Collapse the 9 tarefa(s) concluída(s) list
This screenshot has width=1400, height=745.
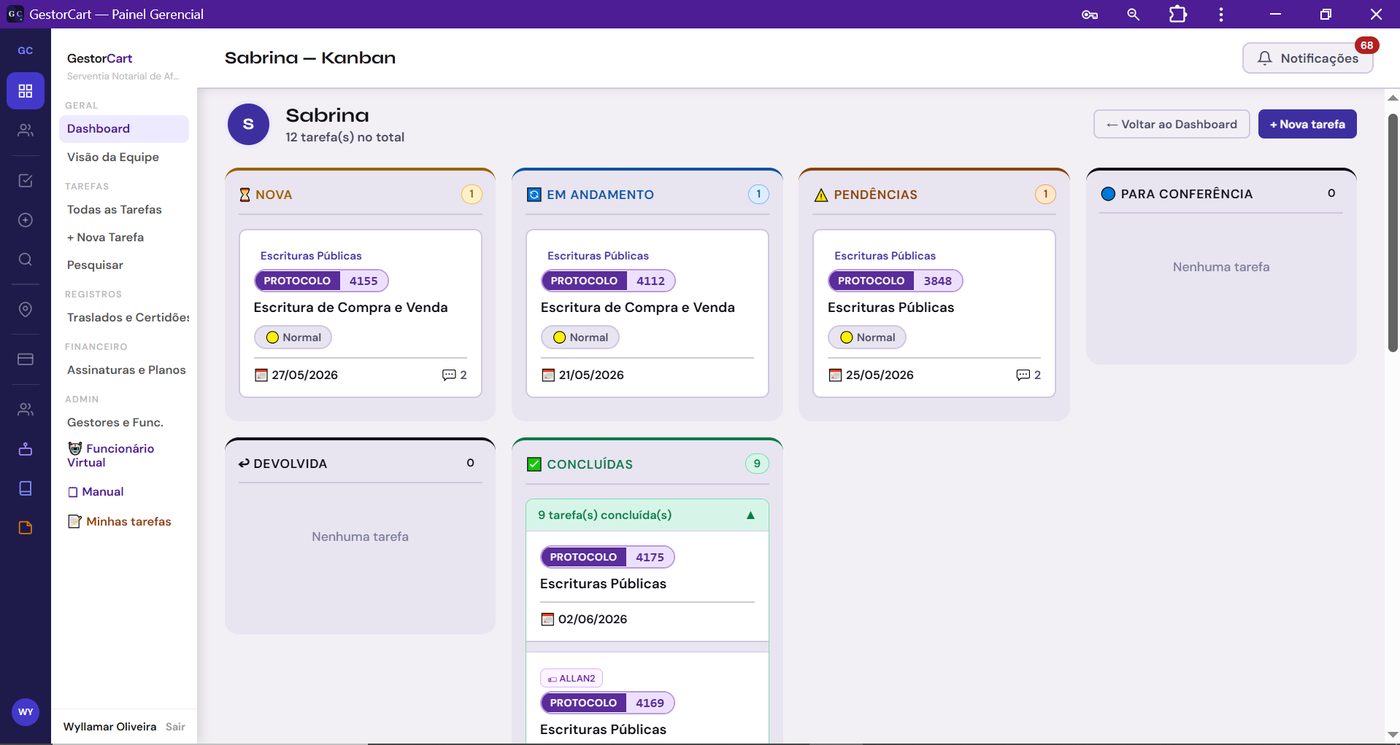point(647,515)
